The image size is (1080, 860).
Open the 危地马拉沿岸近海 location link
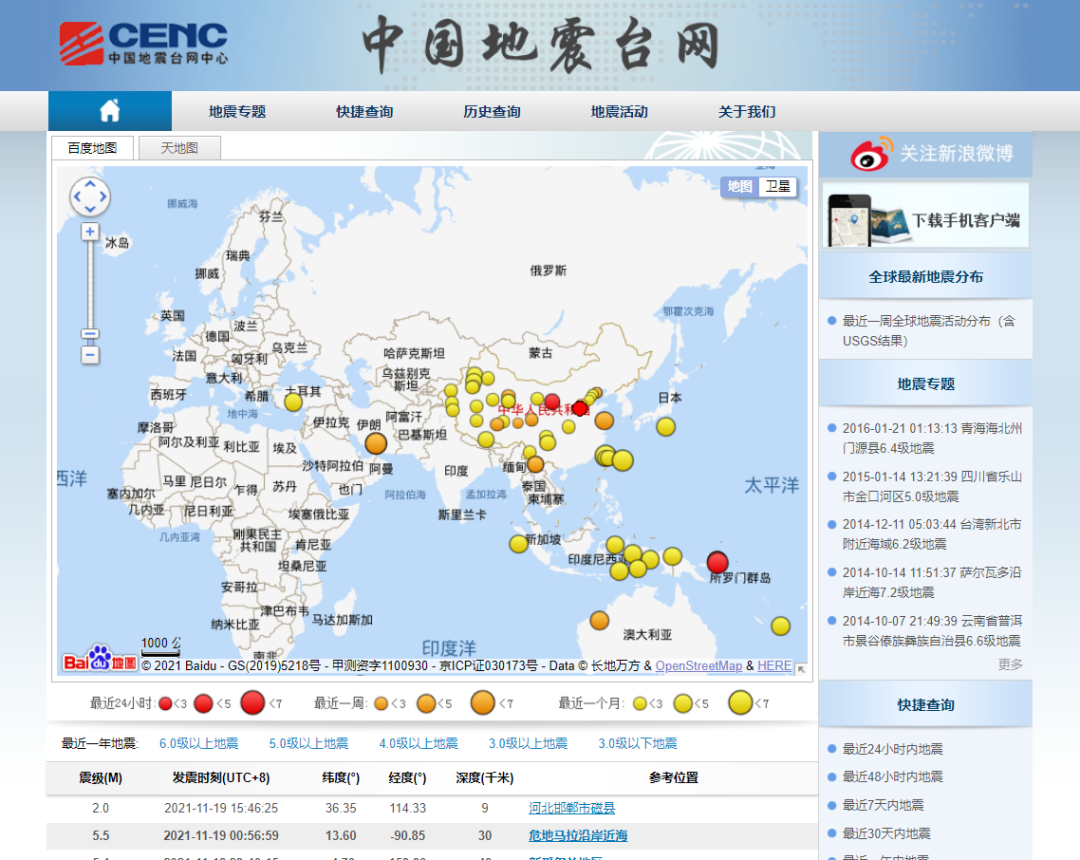578,836
